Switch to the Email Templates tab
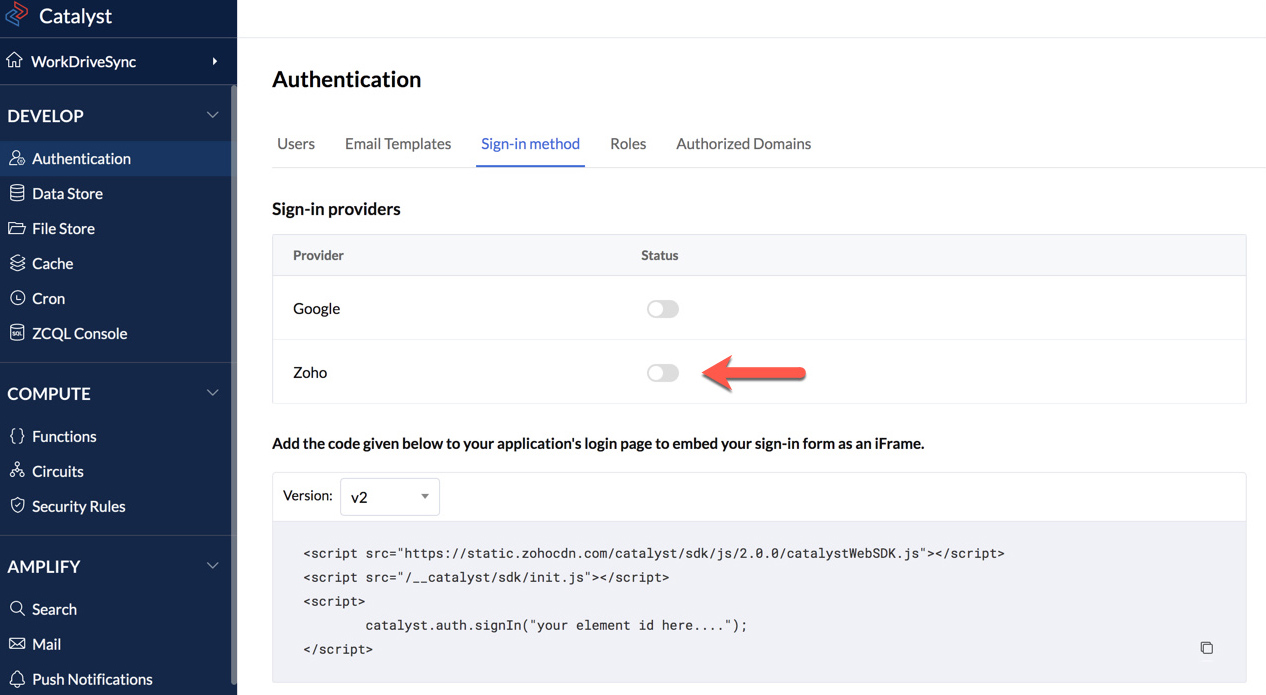The image size is (1266, 695). click(x=397, y=143)
